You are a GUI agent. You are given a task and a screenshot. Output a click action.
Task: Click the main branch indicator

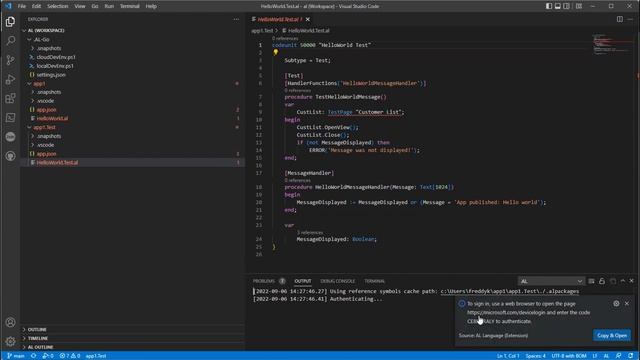(x=16, y=356)
